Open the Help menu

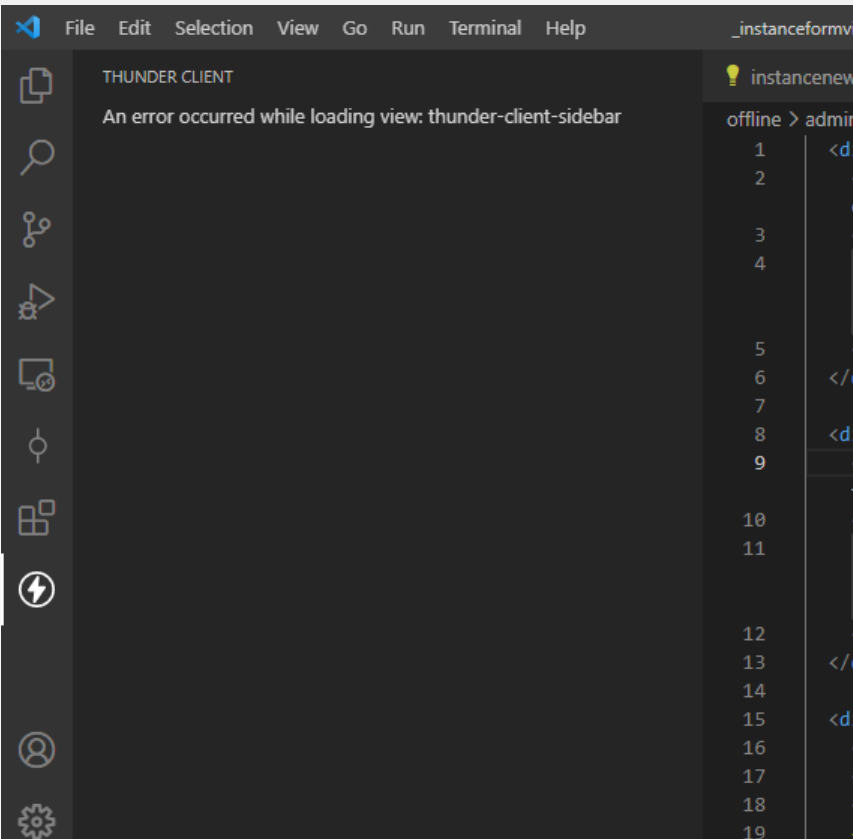coord(565,28)
